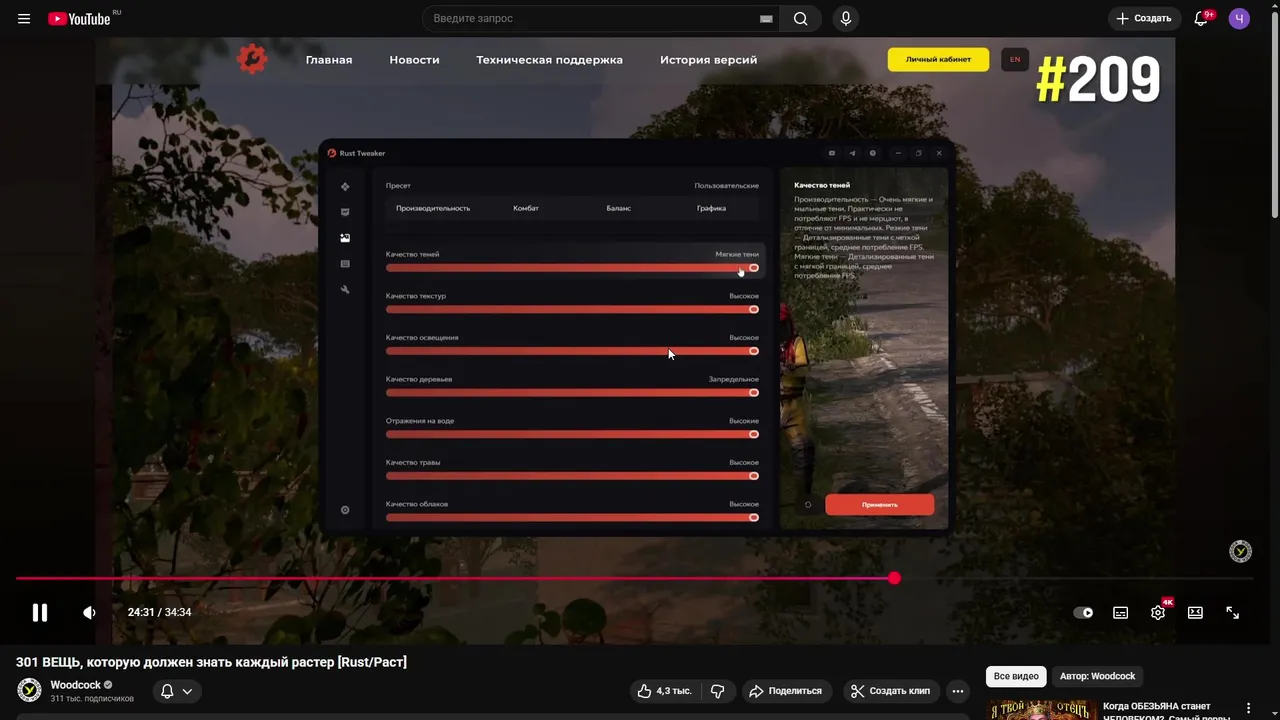Open the on-screen keyboard in search box
Image resolution: width=1280 pixels, height=720 pixels.
tap(766, 18)
